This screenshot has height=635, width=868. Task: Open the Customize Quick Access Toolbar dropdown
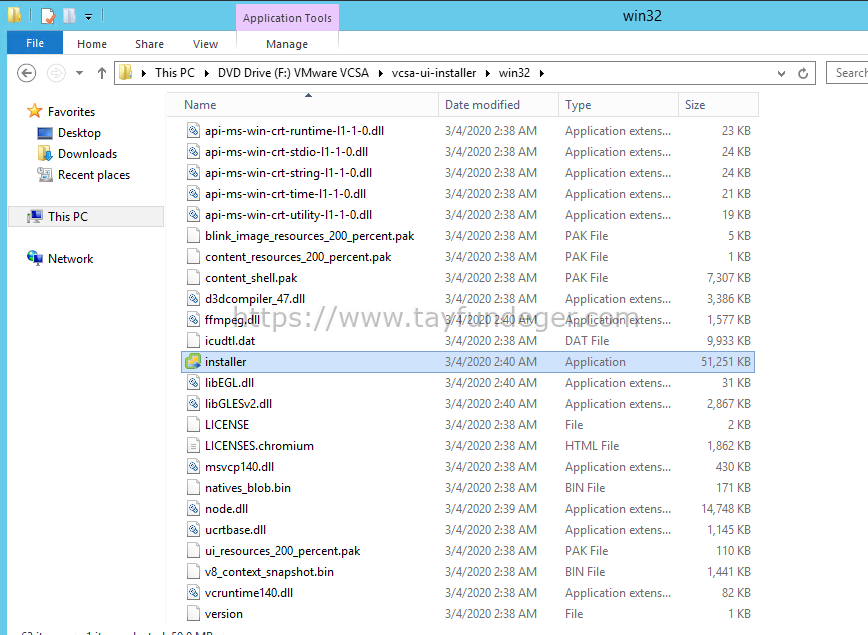tap(89, 17)
